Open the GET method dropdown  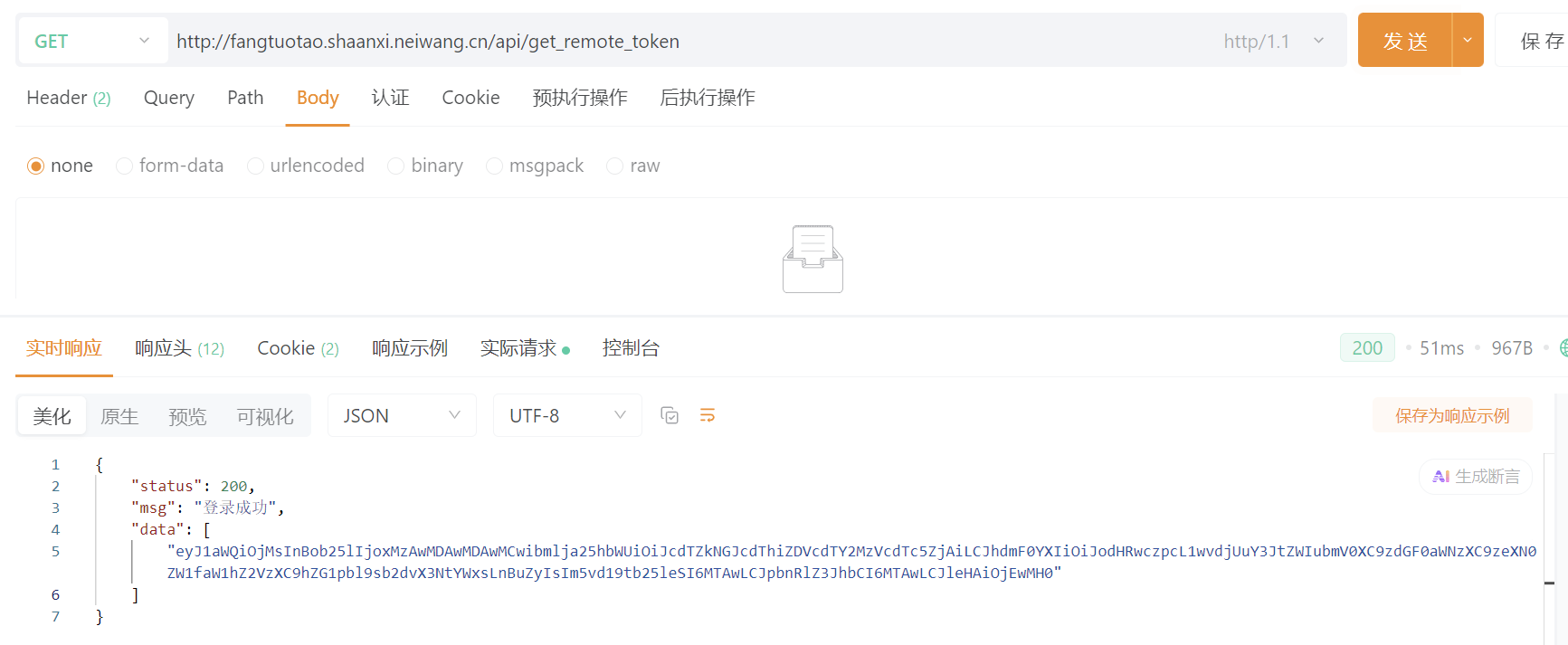(x=92, y=41)
